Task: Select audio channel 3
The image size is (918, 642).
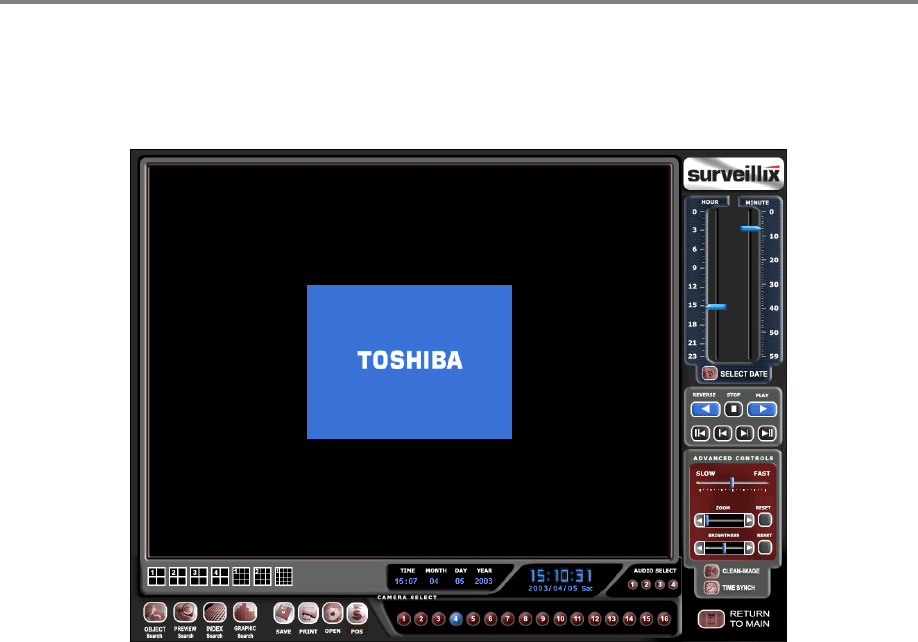Action: (660, 585)
